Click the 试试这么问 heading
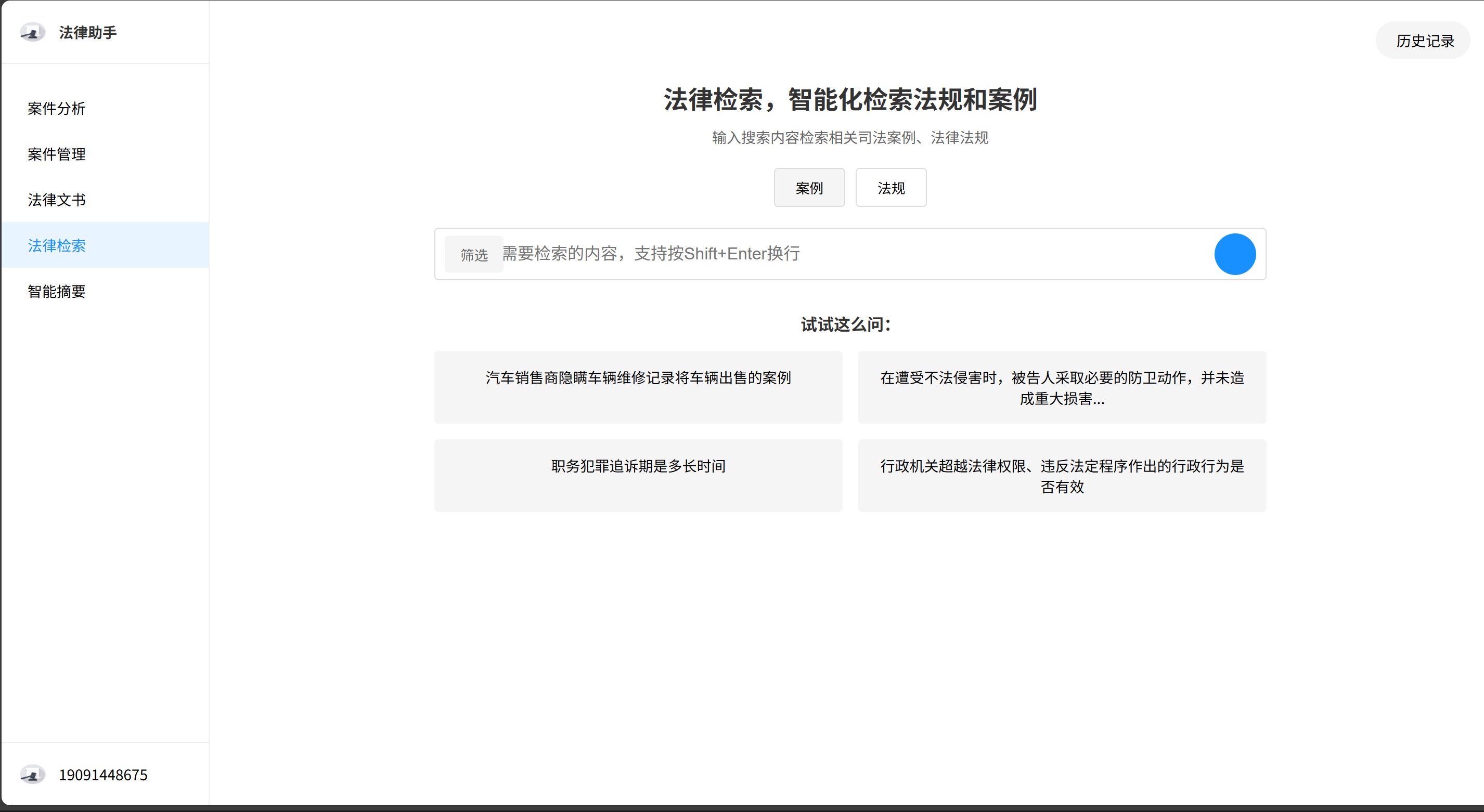 click(845, 324)
